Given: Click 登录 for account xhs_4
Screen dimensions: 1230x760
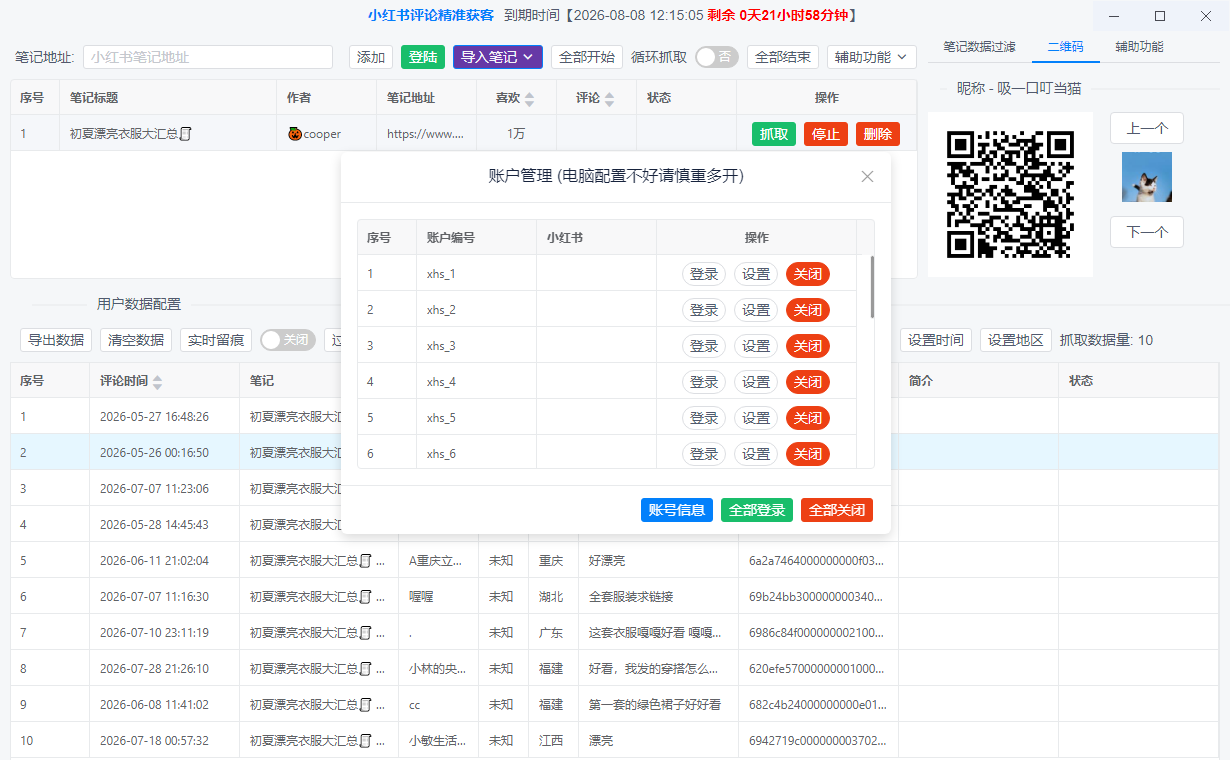Looking at the screenshot, I should [x=704, y=382].
